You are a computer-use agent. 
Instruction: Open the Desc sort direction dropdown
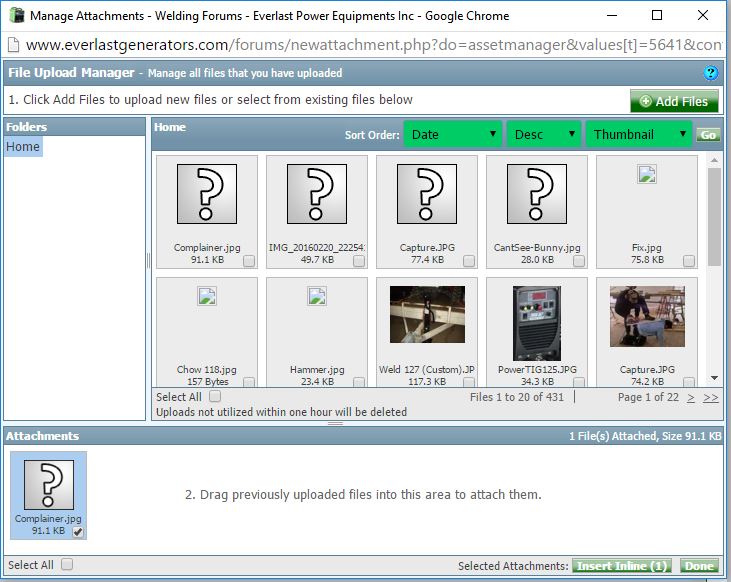pyautogui.click(x=543, y=135)
